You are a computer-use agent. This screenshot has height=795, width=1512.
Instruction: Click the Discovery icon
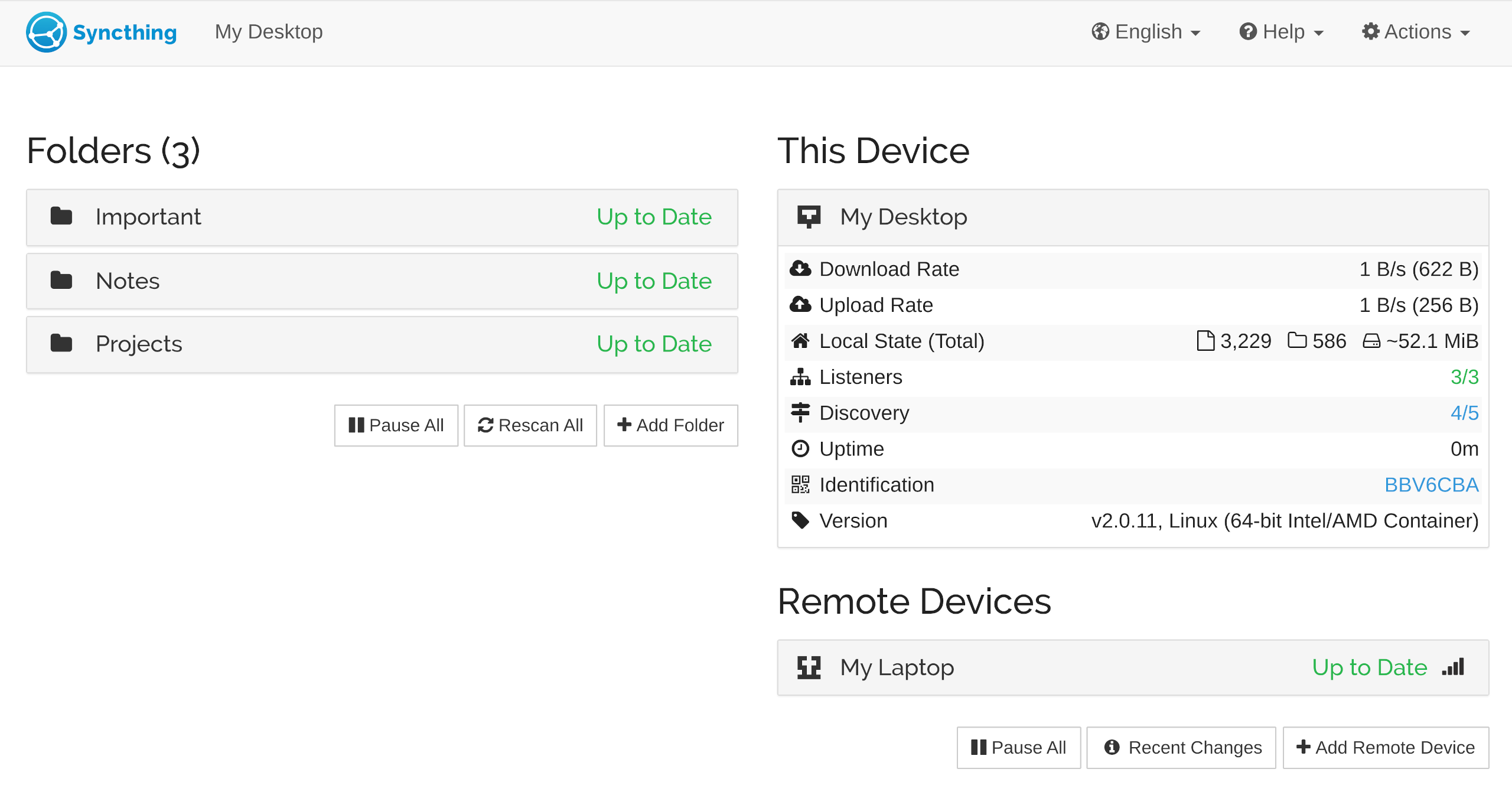800,413
